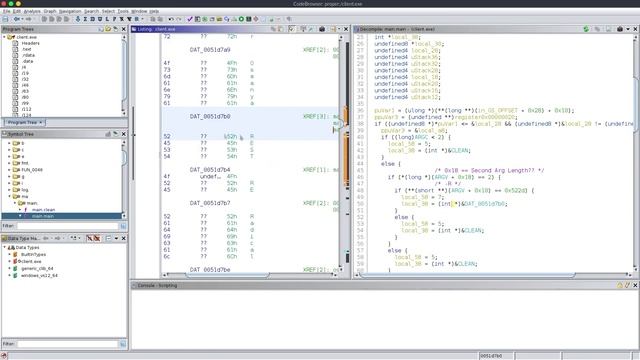
Task: Open the Analysis menu
Action: [32, 11]
